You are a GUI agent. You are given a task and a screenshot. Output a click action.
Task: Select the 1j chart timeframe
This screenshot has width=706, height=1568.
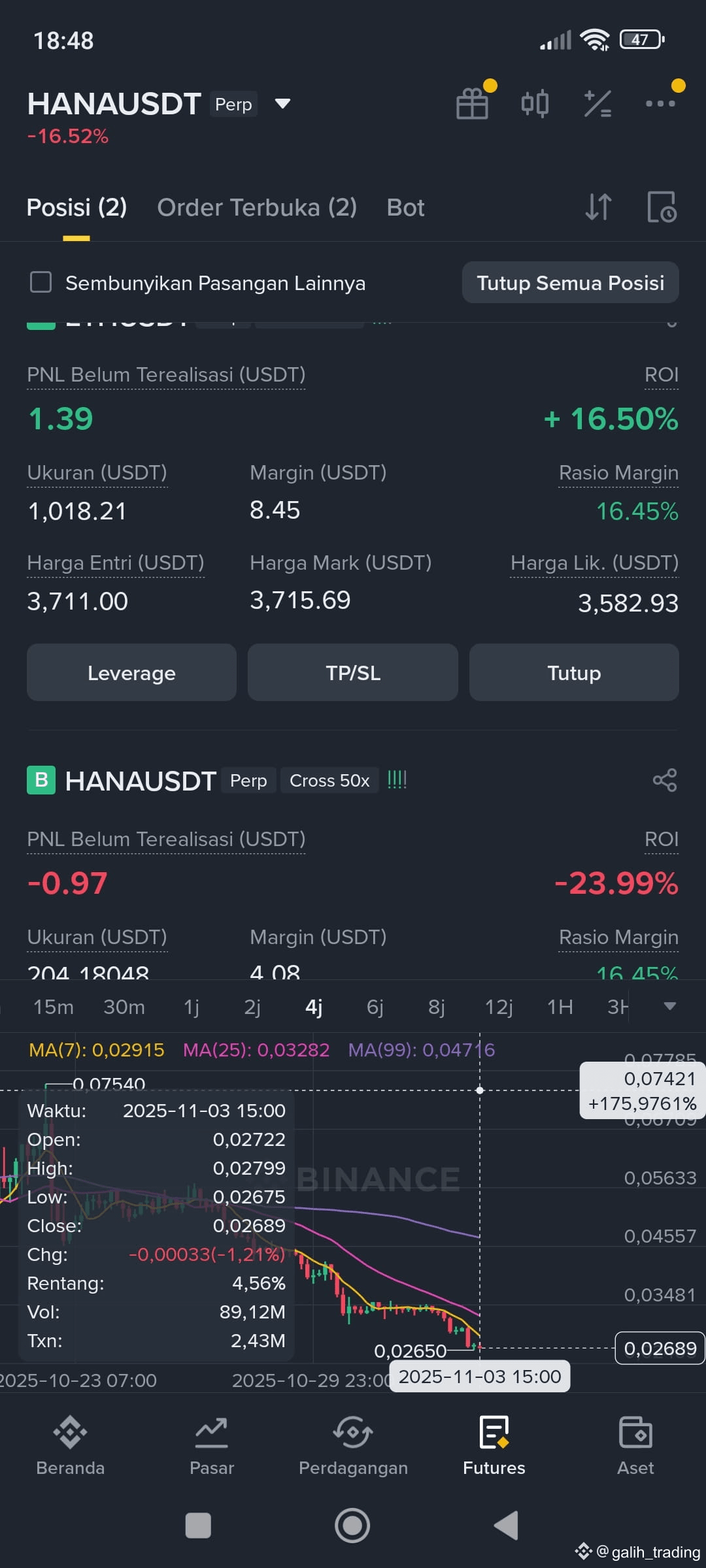[x=192, y=1007]
